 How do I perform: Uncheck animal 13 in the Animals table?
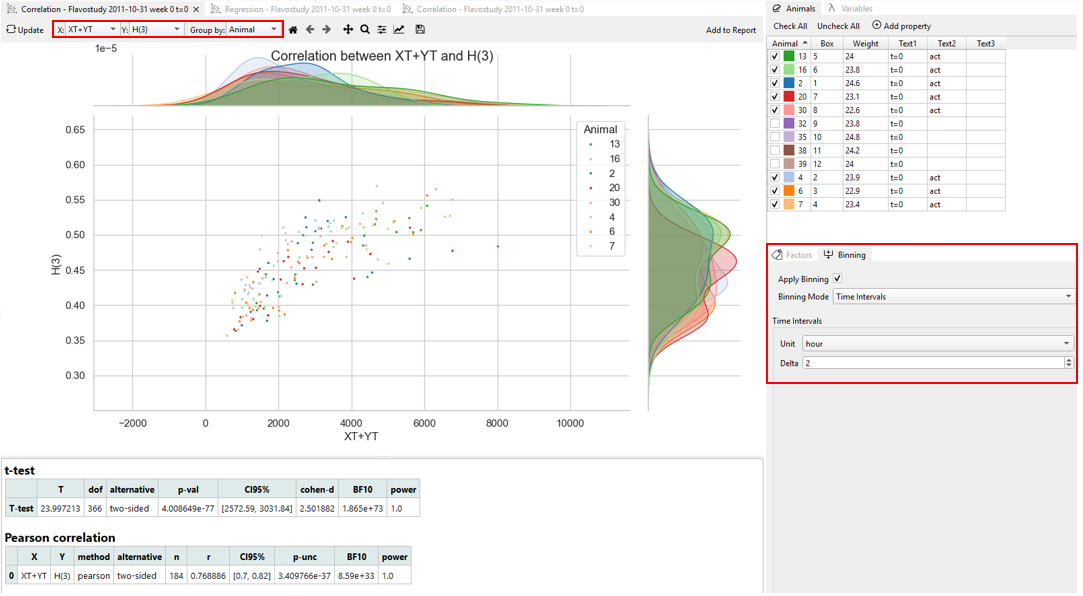775,56
